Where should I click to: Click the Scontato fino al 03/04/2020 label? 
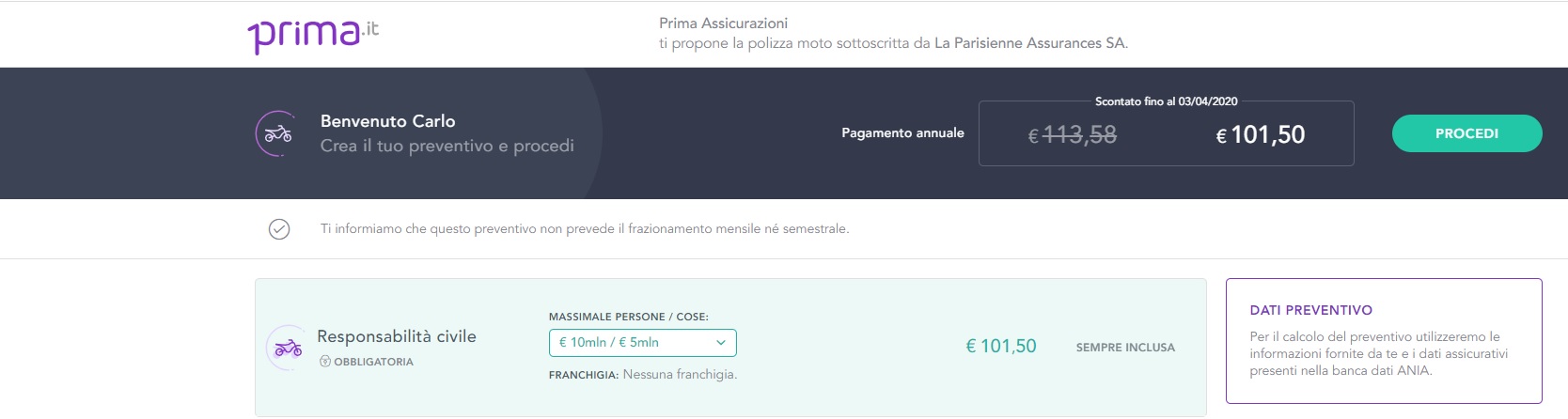(x=1167, y=101)
